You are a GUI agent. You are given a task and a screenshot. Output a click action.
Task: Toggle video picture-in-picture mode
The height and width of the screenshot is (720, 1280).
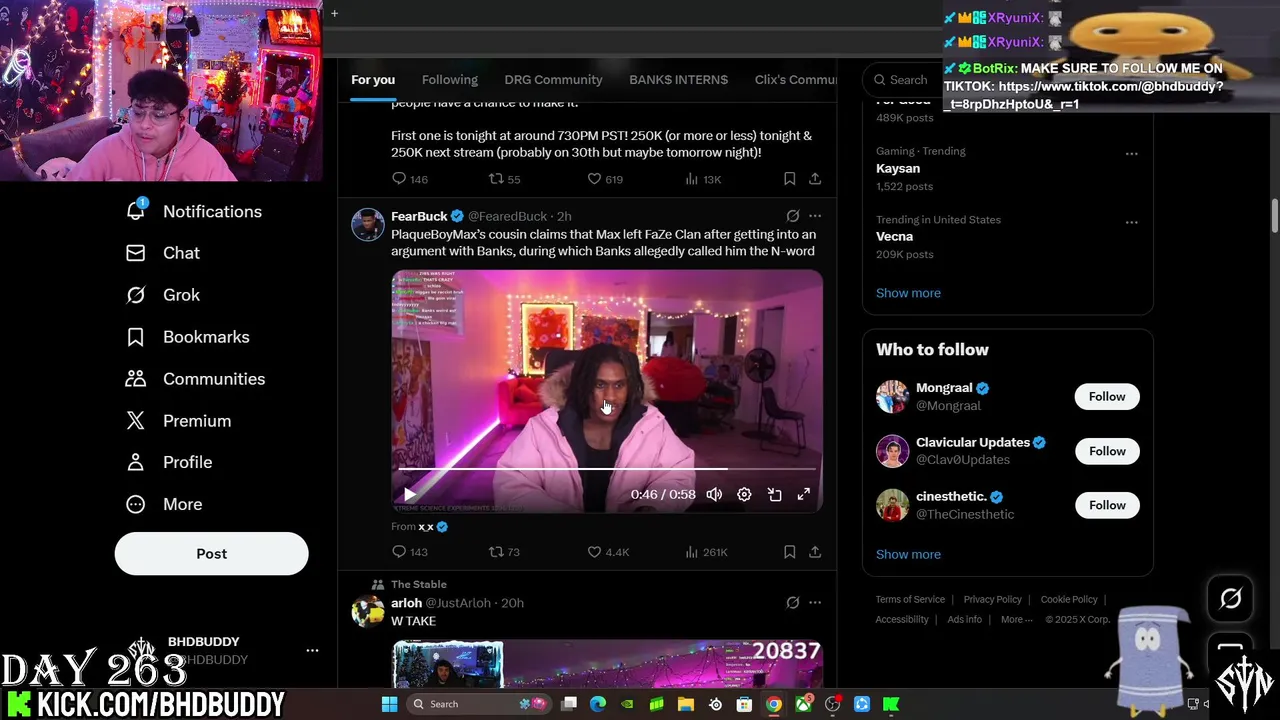coord(774,494)
